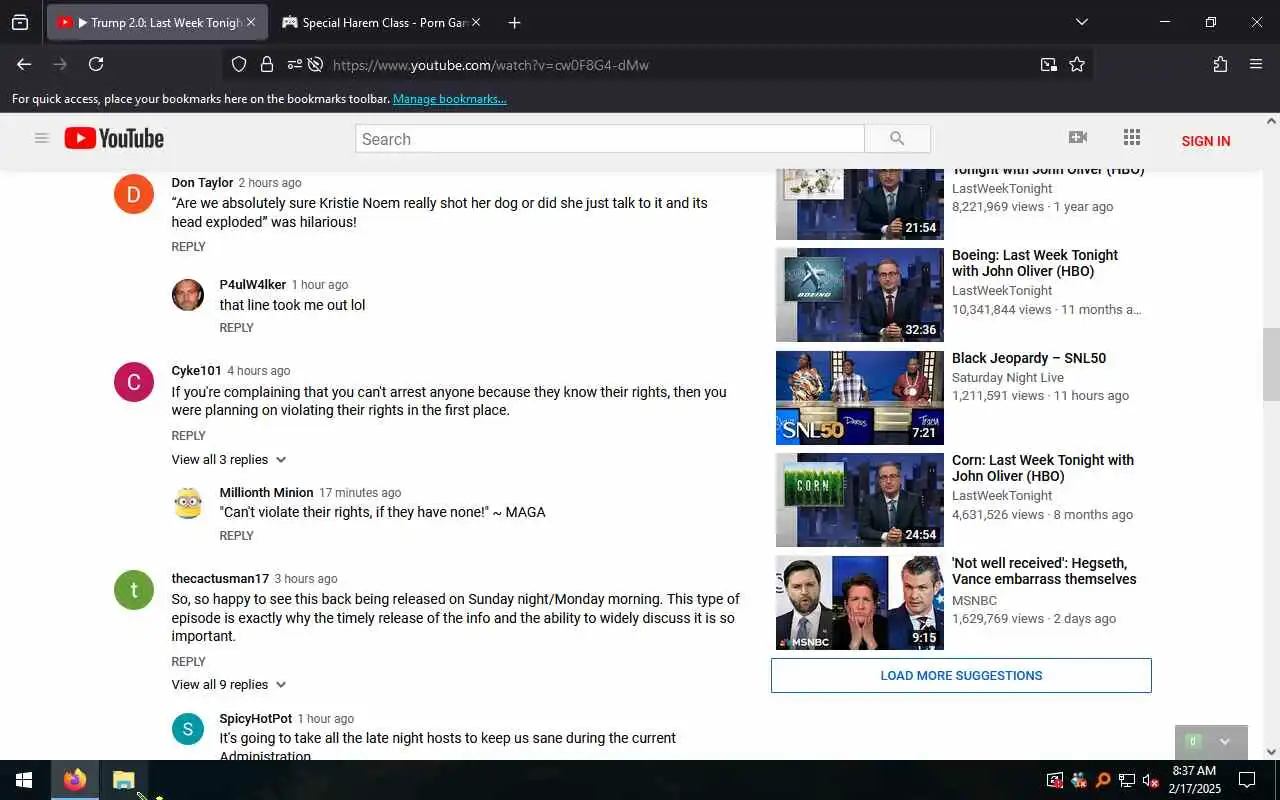Click P4ulW4lker's profile avatar
Image resolution: width=1280 pixels, height=800 pixels.
click(188, 295)
